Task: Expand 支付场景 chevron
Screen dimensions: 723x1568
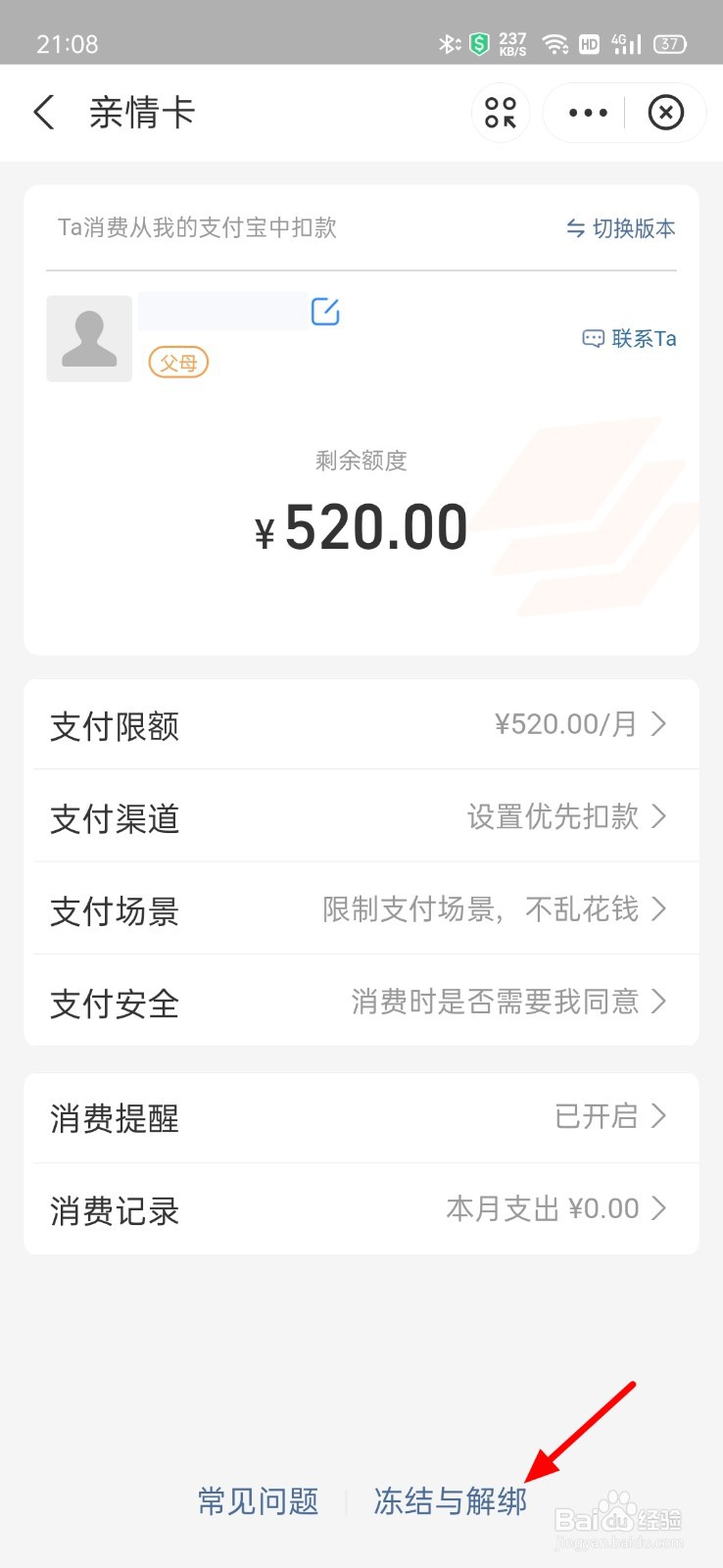Action: (659, 908)
